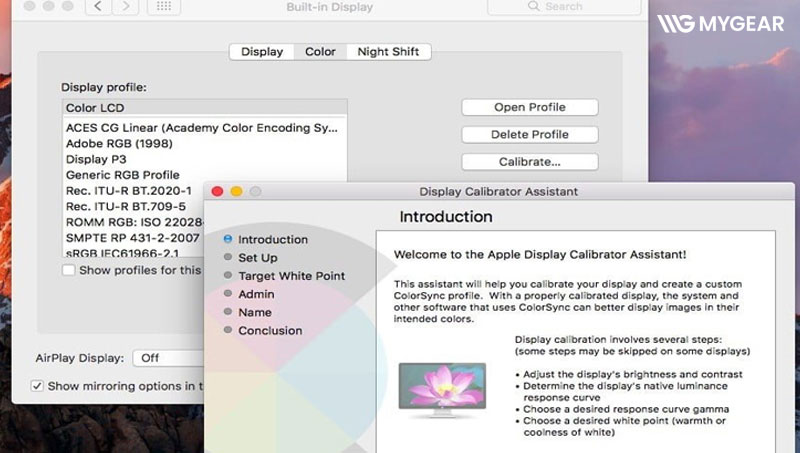Viewport: 800px width, 453px height.
Task: Select the Color tab
Action: (x=320, y=52)
